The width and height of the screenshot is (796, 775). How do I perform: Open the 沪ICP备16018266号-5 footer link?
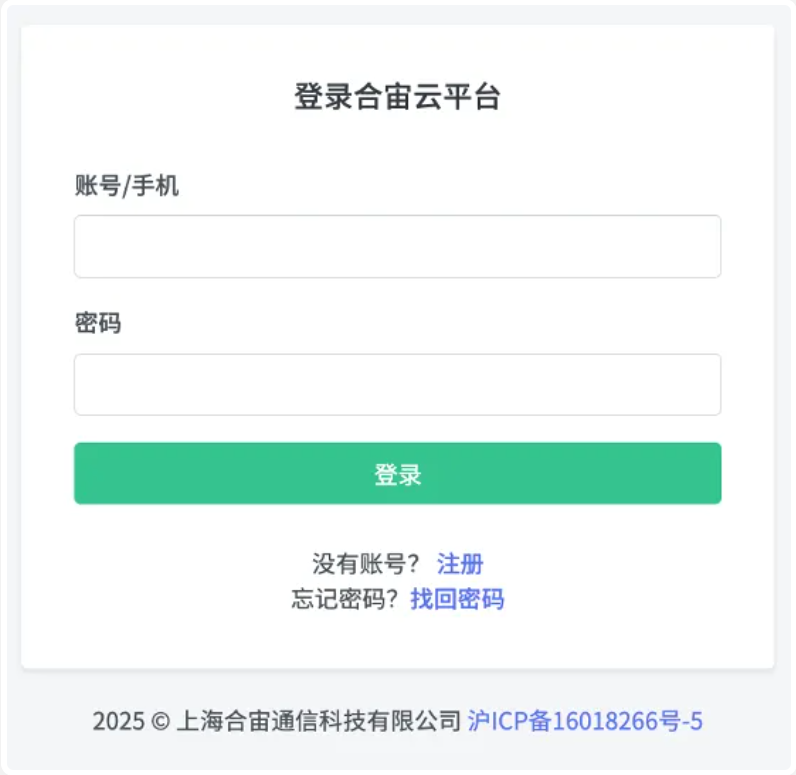coord(585,721)
